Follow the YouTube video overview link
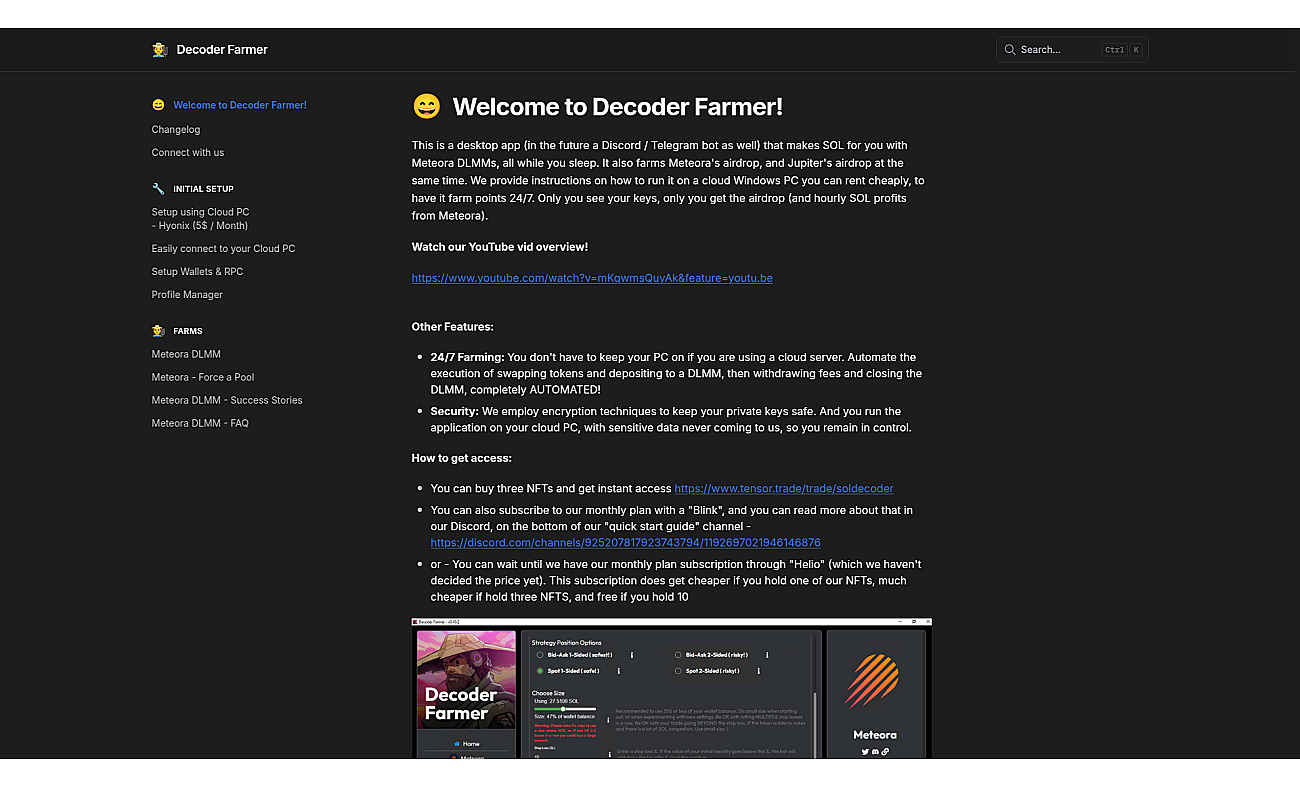The width and height of the screenshot is (1300, 788). coord(592,278)
